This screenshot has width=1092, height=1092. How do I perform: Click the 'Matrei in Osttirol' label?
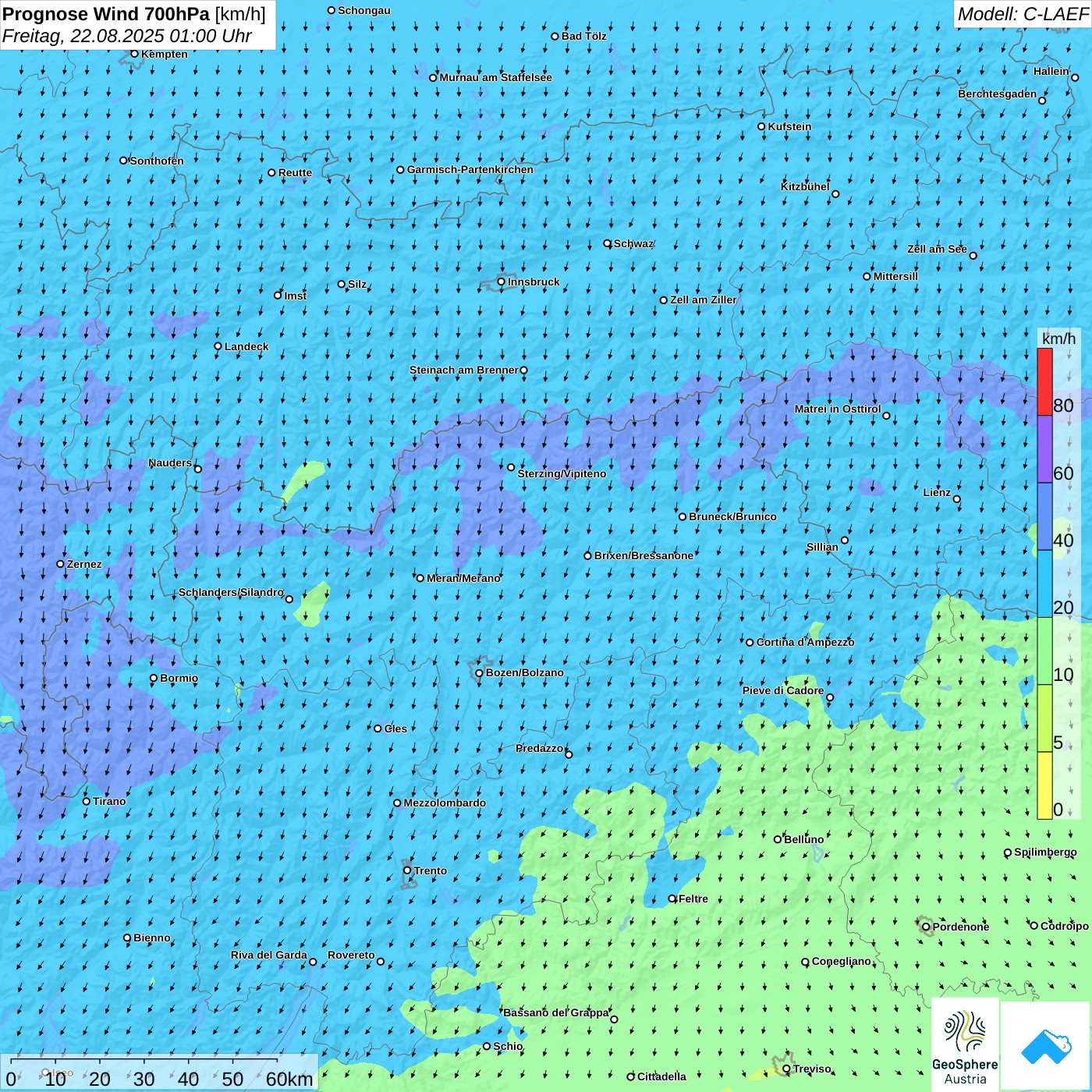click(x=838, y=409)
